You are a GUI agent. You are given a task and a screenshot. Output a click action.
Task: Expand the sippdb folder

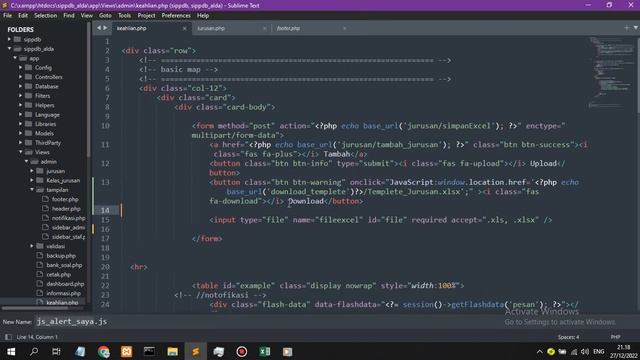9,39
